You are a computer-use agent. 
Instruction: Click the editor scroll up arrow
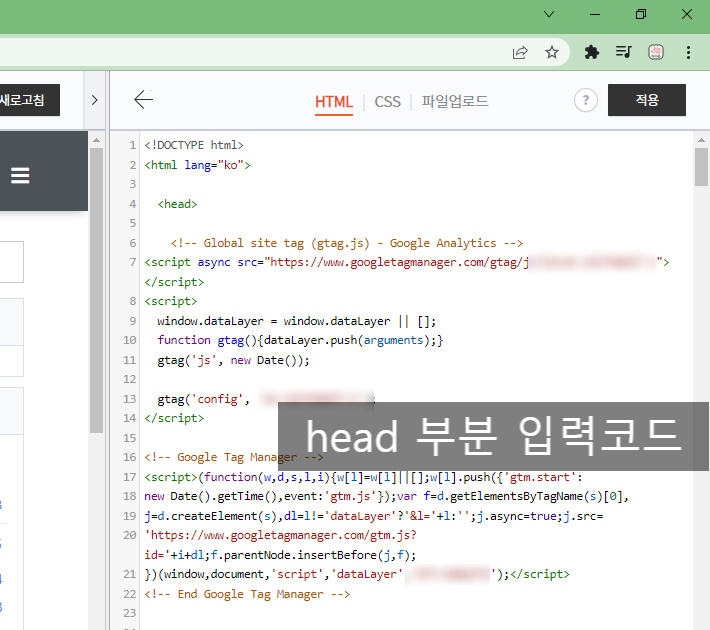click(x=701, y=140)
